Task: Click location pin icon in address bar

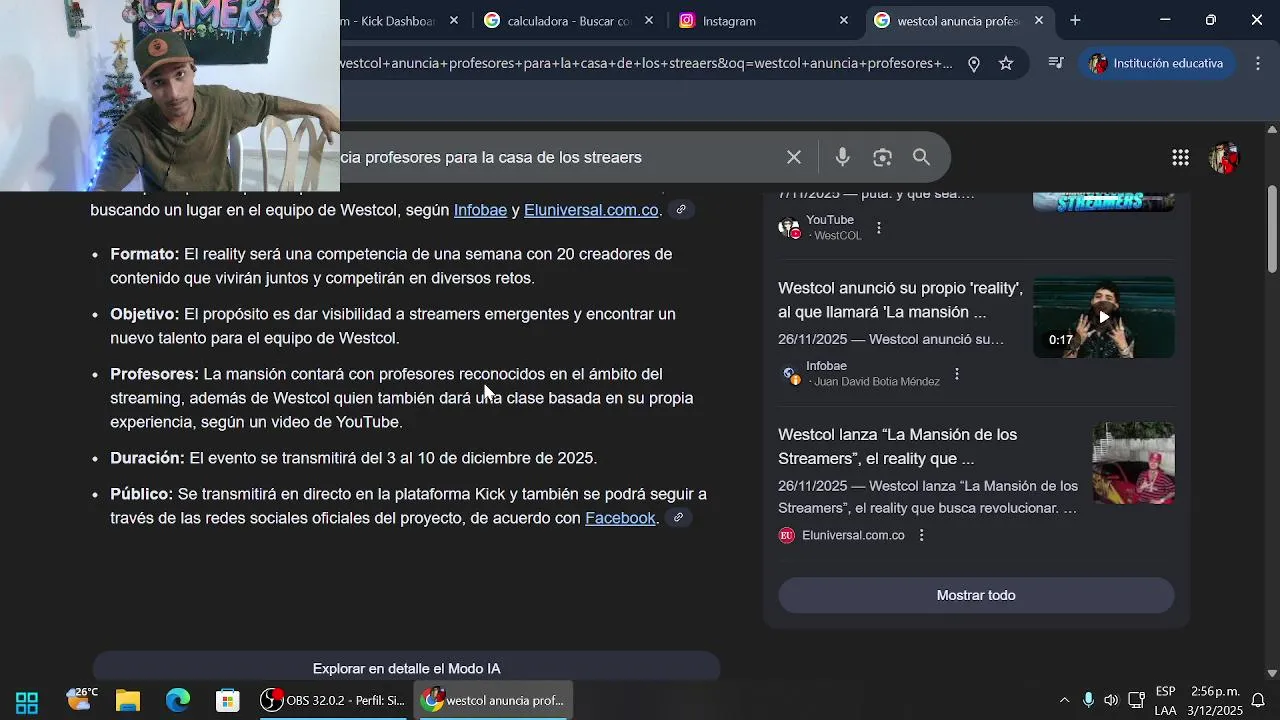Action: tap(974, 63)
